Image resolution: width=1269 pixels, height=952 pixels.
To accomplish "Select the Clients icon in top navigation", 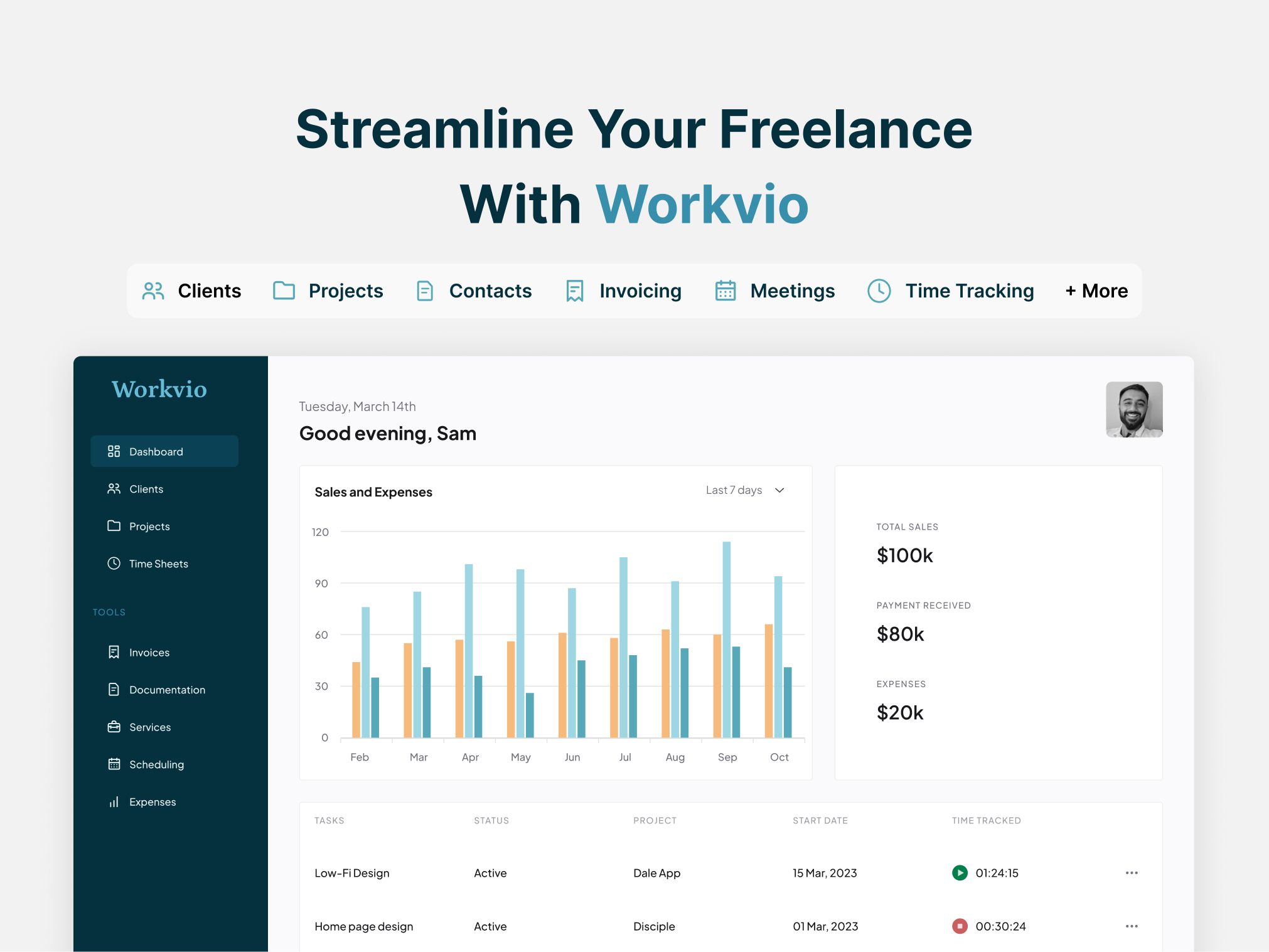I will coord(154,291).
